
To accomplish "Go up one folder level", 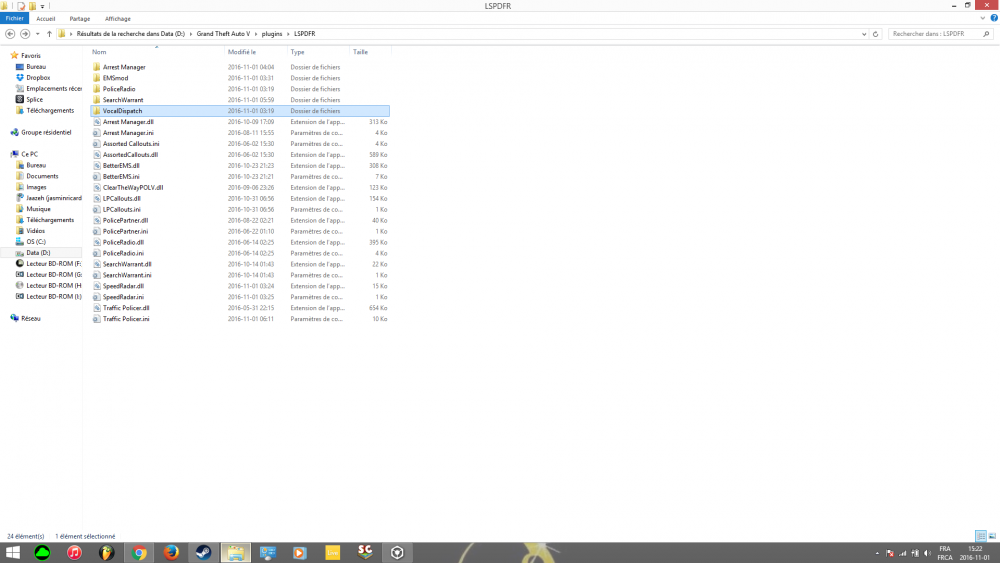I will click(x=49, y=34).
